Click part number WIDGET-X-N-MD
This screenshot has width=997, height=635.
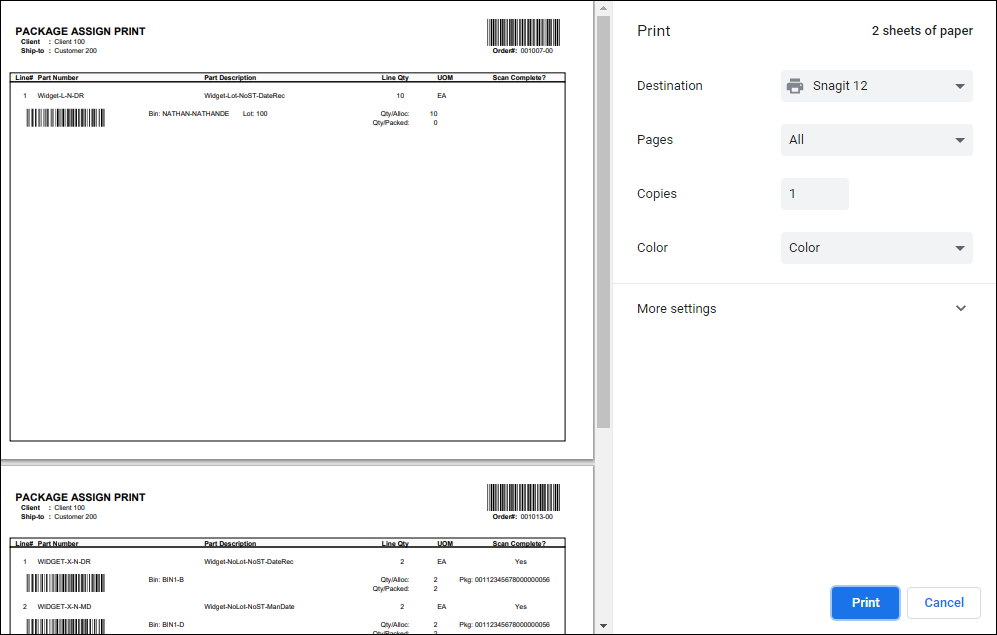point(64,607)
